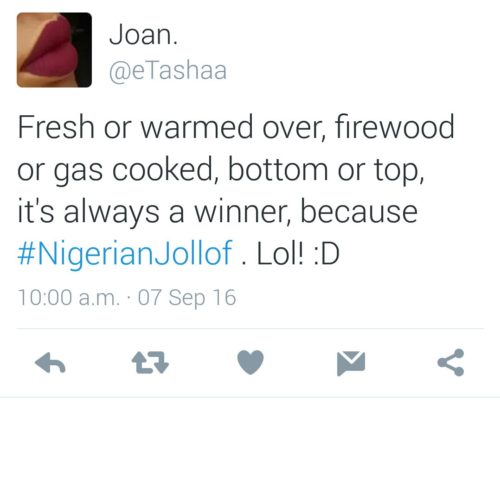Click the word 'because' before the hashtag
This screenshot has height=500, width=500.
359,212
